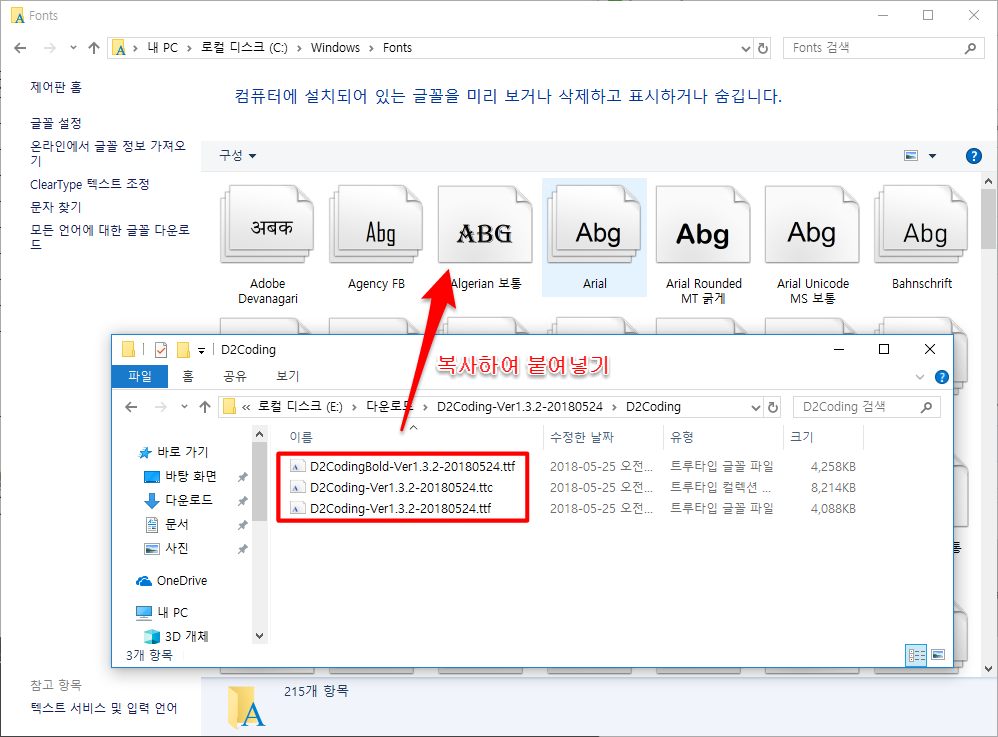Open the 보기 ribbon tab in D2Coding

tap(288, 376)
